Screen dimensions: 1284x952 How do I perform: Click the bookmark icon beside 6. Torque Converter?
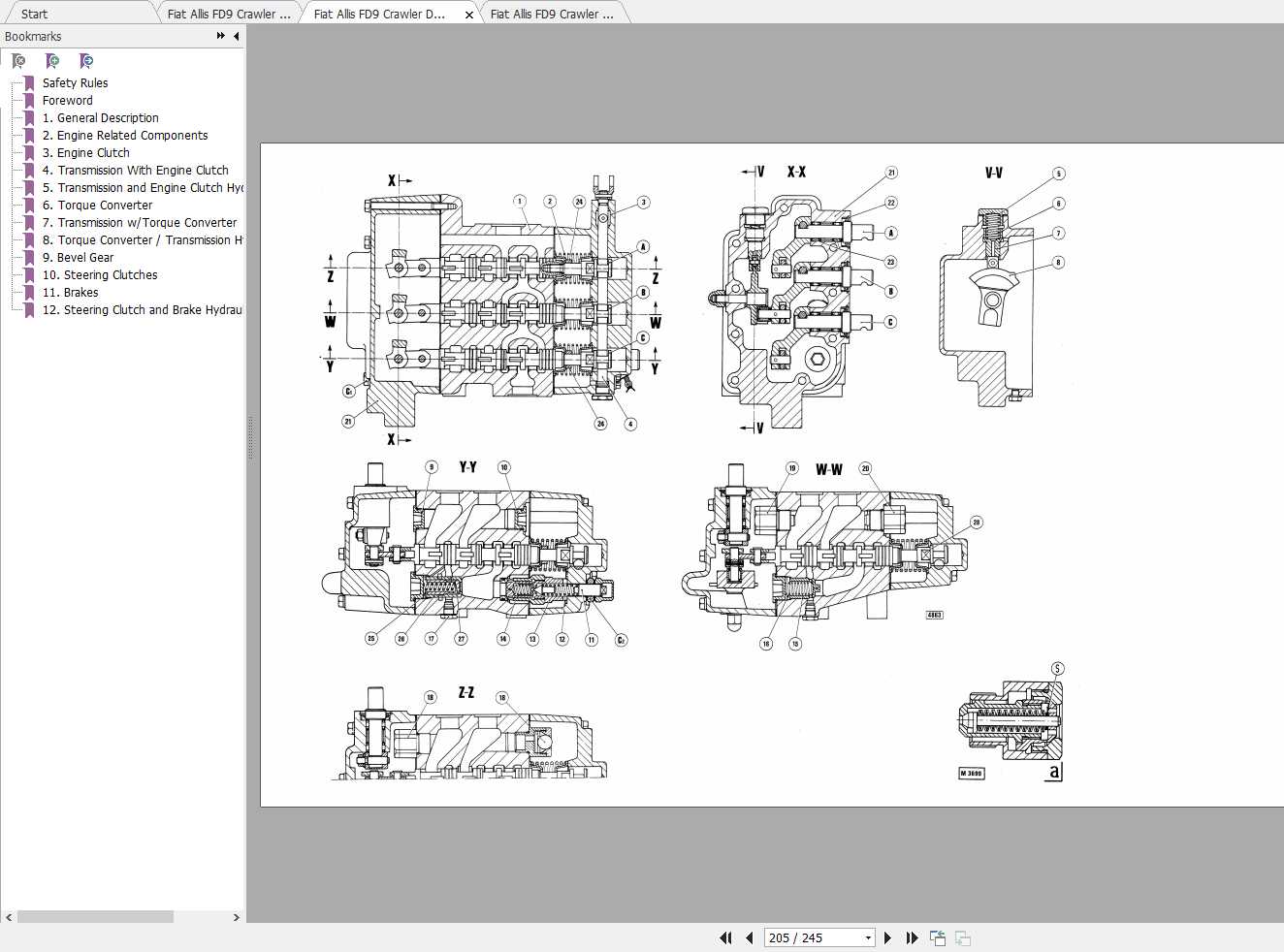[x=29, y=206]
